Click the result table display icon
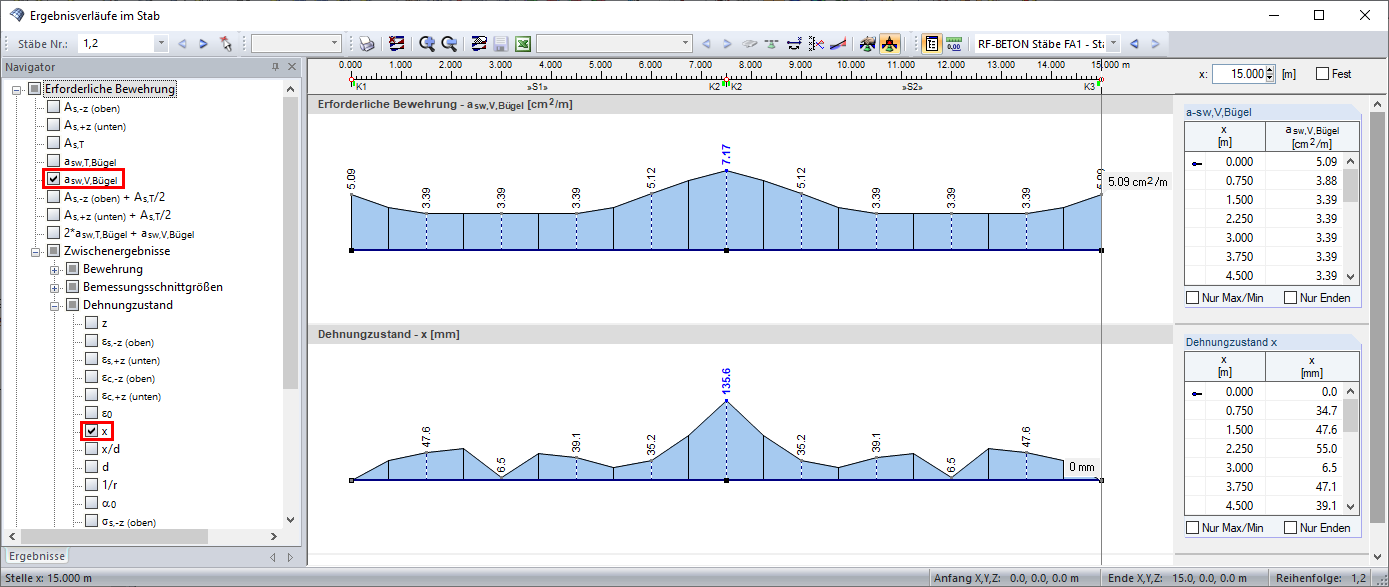 point(933,44)
